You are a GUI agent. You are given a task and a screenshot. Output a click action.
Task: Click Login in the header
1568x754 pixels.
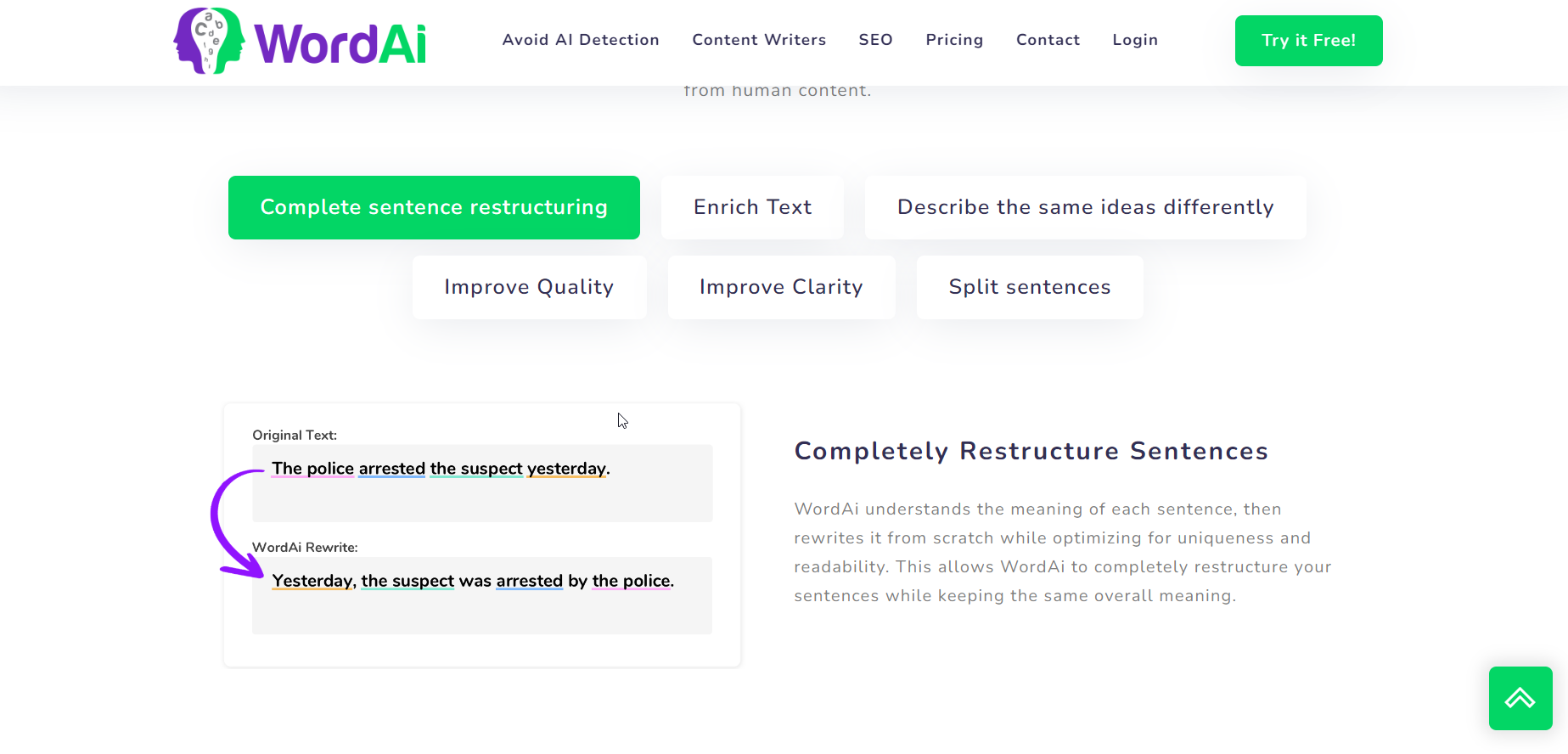pyautogui.click(x=1135, y=40)
